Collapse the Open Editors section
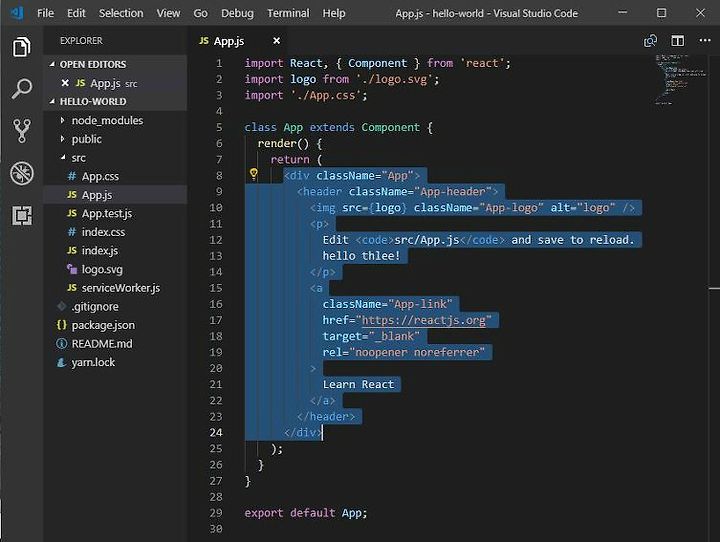Viewport: 720px width, 542px height. pyautogui.click(x=52, y=64)
